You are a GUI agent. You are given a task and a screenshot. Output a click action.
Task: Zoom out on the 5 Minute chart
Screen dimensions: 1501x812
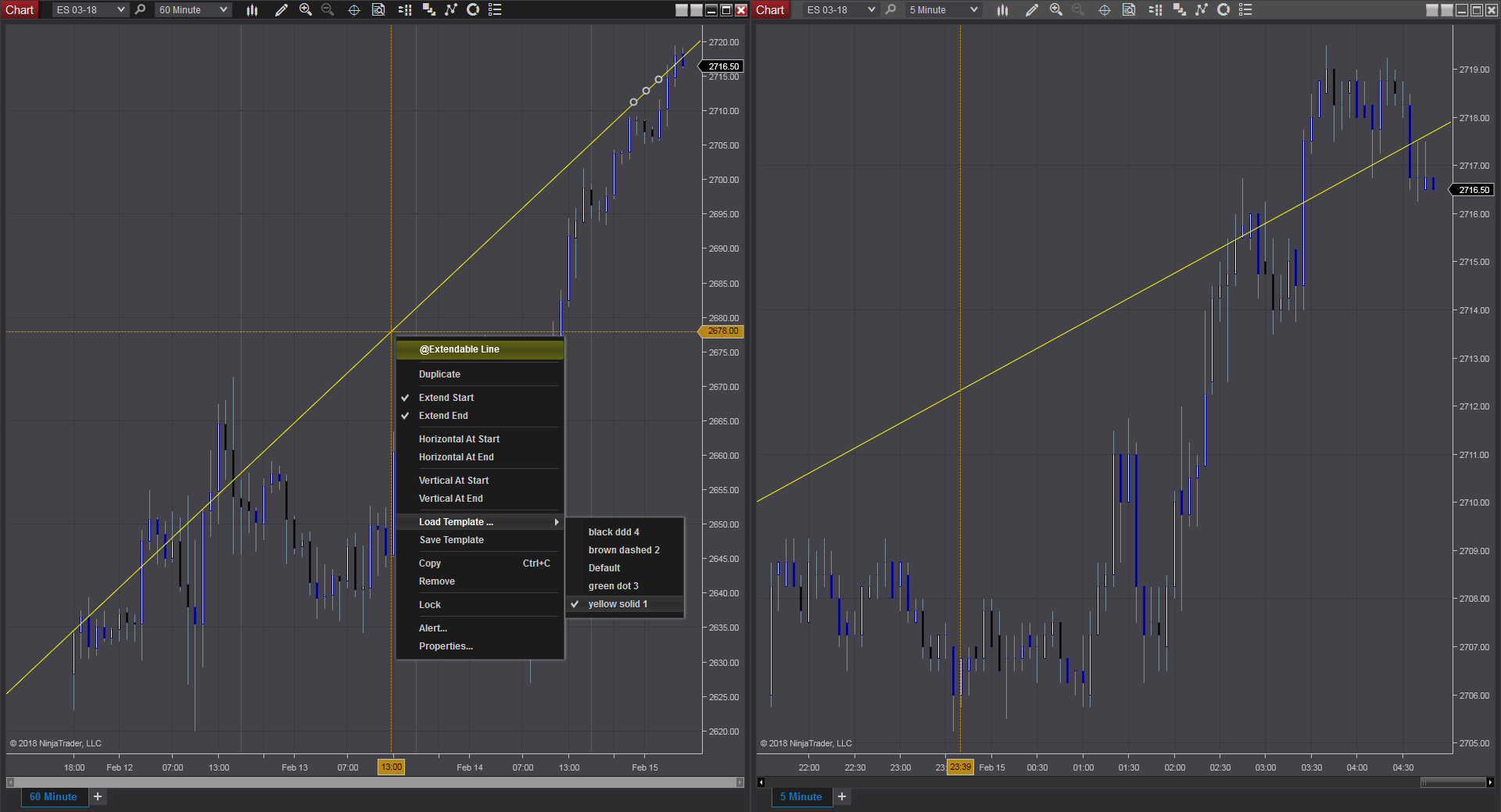(x=1078, y=9)
